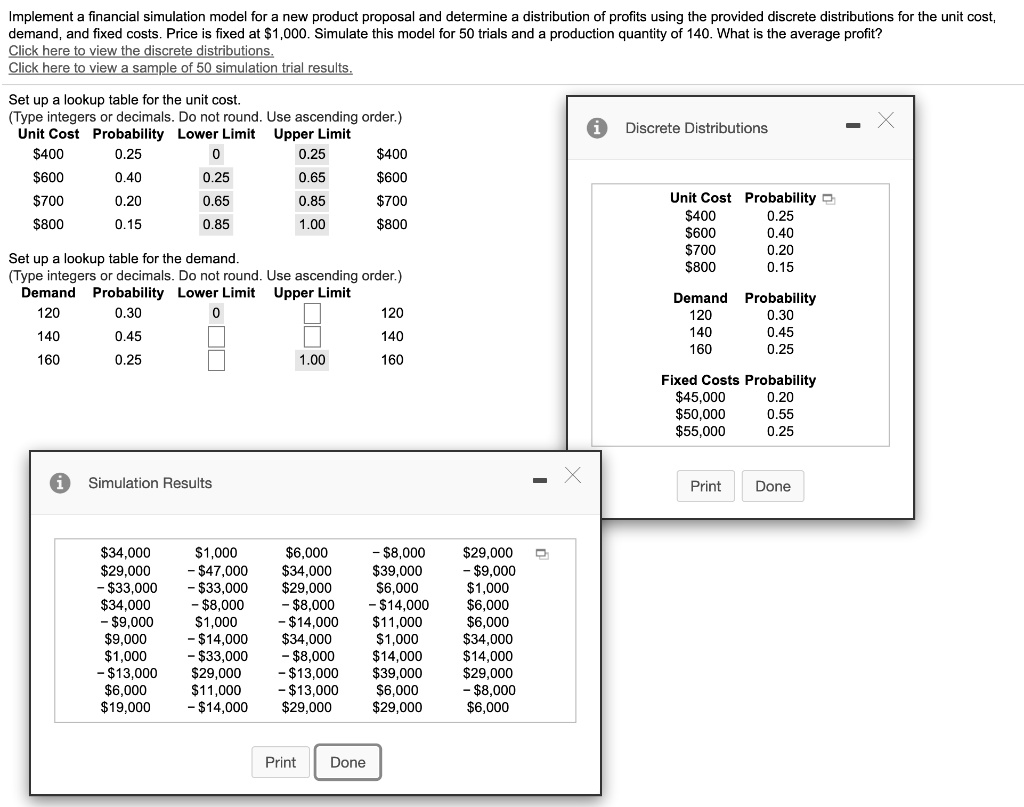The height and width of the screenshot is (807, 1024).
Task: Close the Simulation Results window
Action: point(571,475)
